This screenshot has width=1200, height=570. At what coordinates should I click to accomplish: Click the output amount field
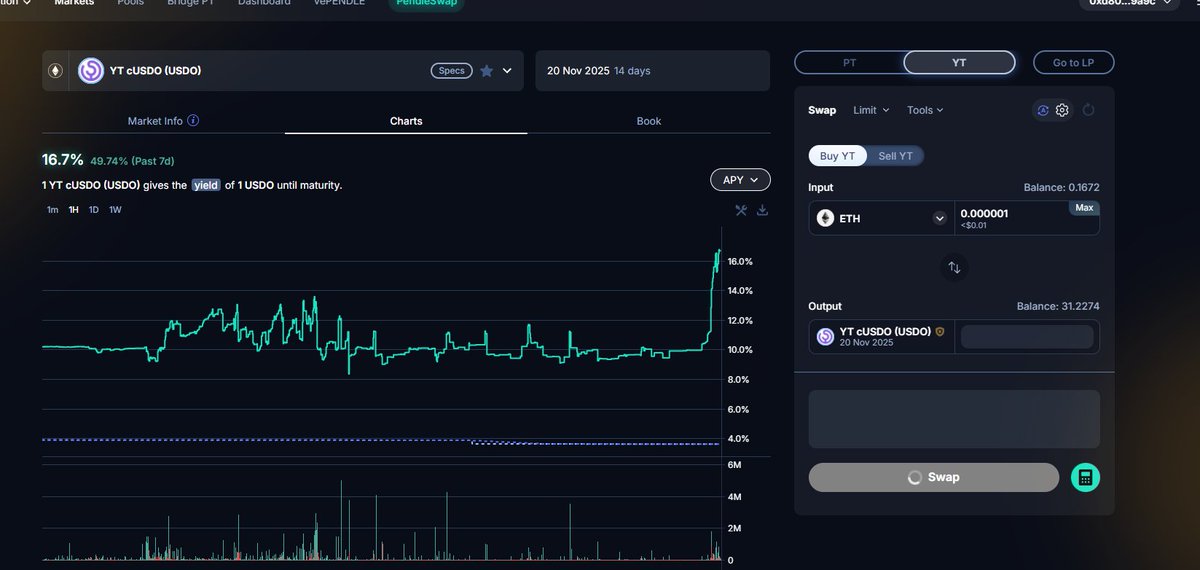(1027, 337)
